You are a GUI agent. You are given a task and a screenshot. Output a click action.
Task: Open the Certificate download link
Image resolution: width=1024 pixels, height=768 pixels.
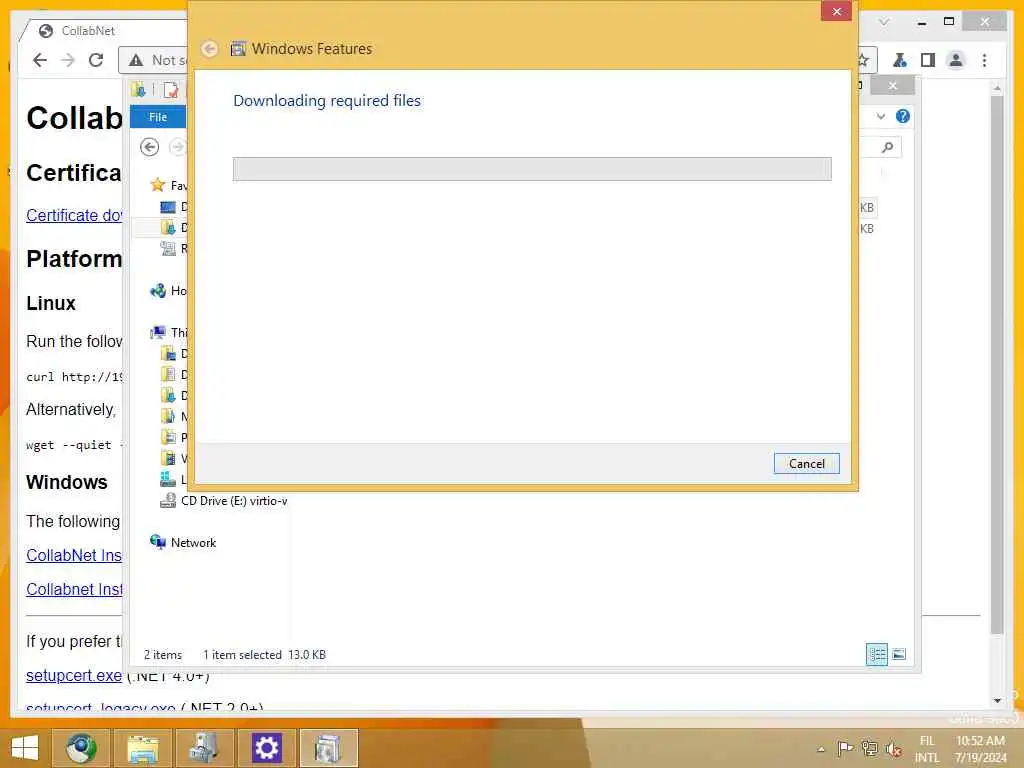pos(74,215)
